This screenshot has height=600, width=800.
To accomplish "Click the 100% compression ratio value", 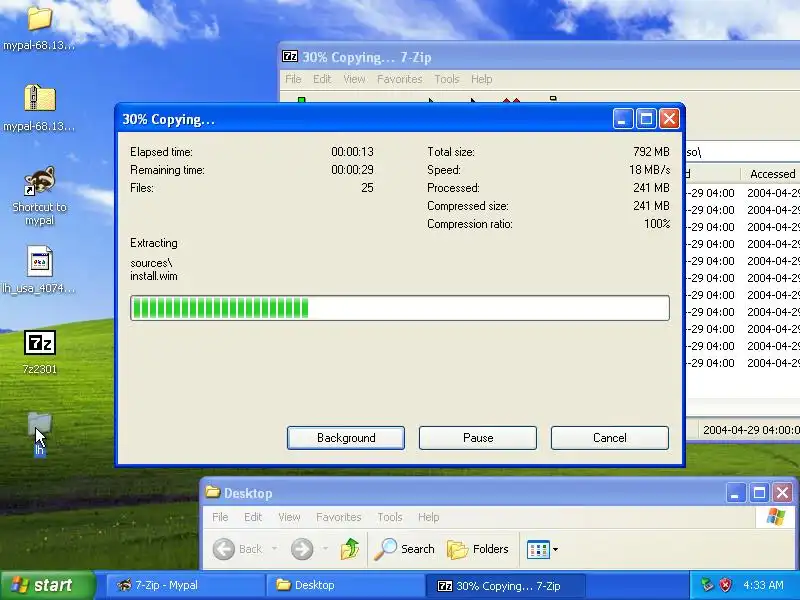I will click(657, 223).
